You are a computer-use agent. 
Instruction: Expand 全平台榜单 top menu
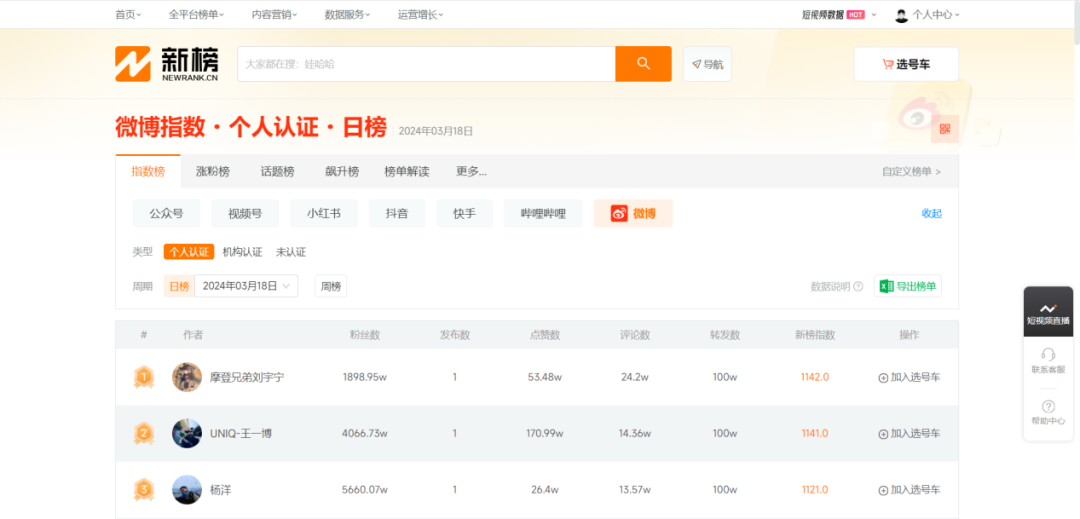click(196, 14)
